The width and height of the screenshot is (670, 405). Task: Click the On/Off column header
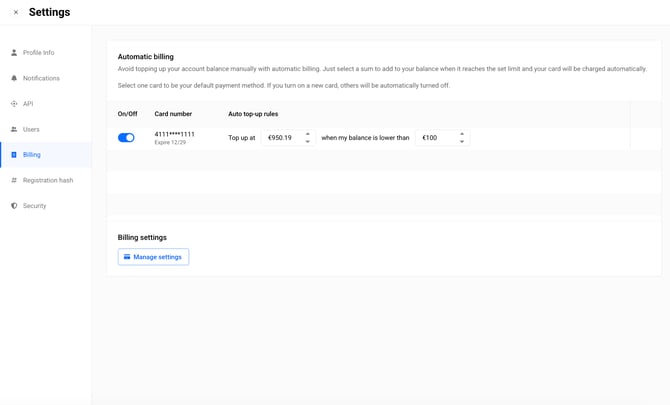click(x=127, y=114)
